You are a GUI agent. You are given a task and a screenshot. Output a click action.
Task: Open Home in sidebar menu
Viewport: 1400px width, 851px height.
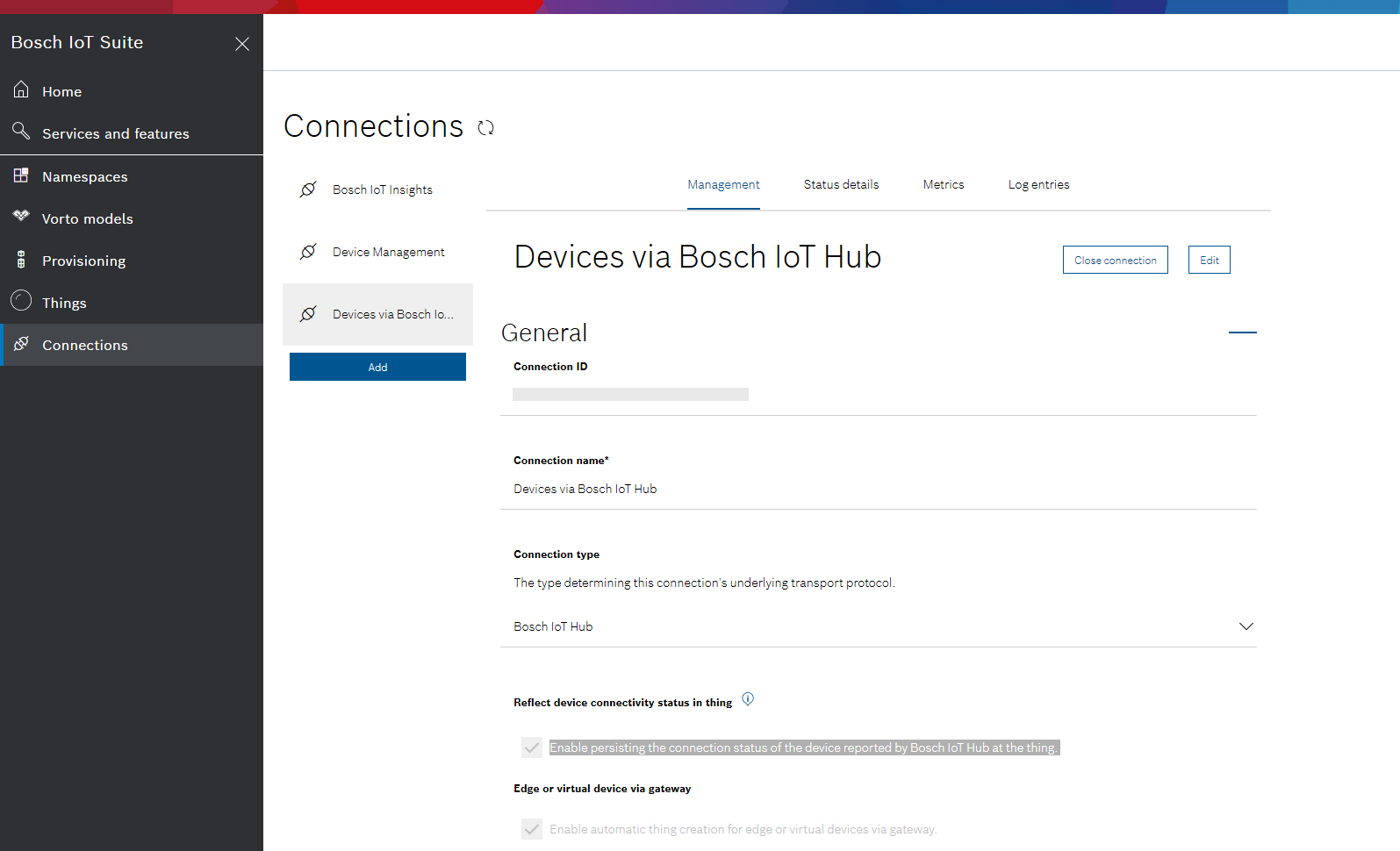pos(132,91)
